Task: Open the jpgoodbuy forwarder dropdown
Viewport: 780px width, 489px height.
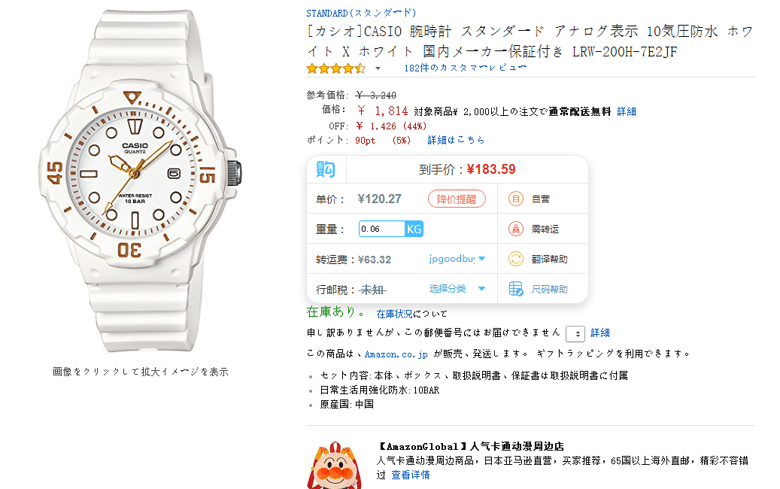Action: coord(457,259)
